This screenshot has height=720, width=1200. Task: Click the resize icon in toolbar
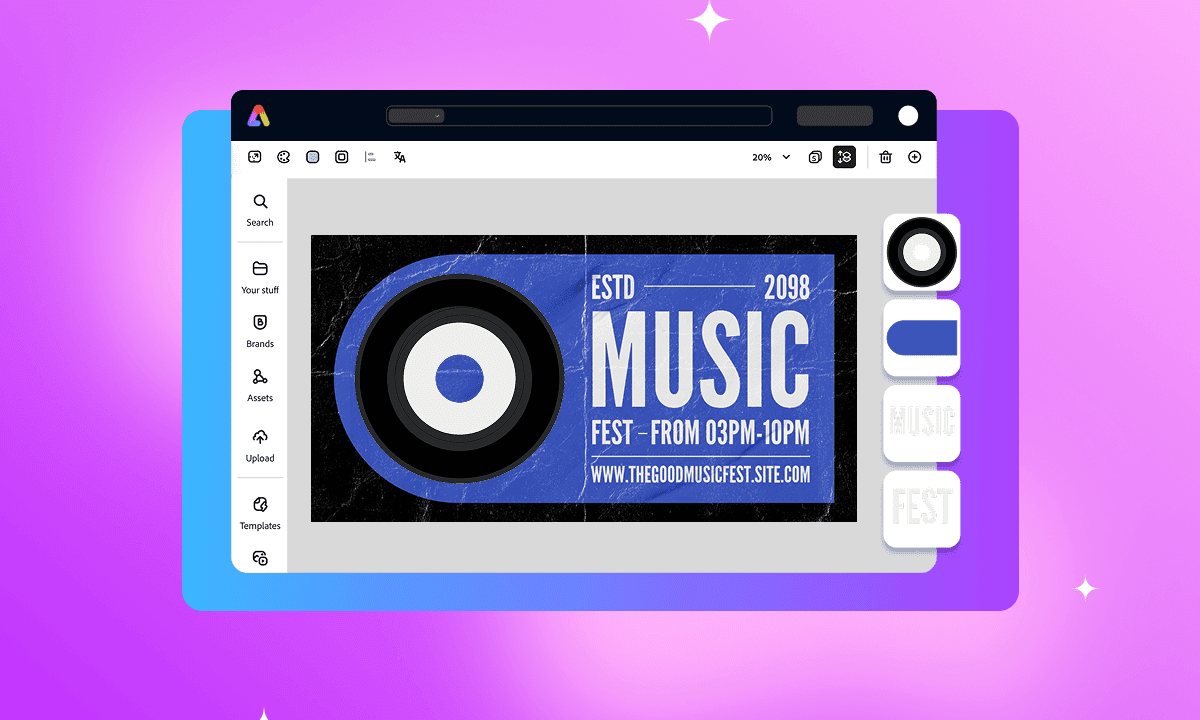(255, 157)
